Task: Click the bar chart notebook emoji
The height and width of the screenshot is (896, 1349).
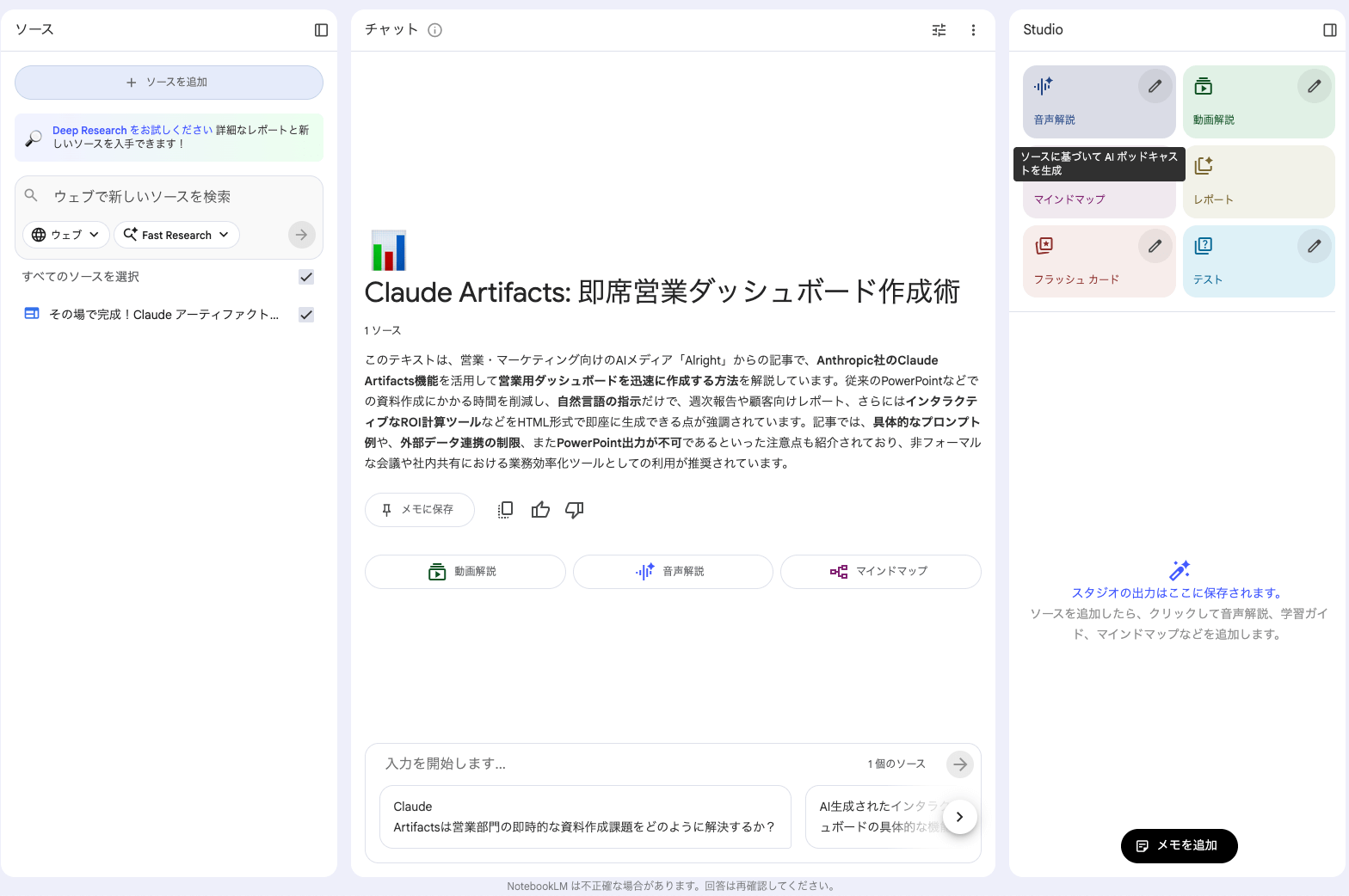Action: click(x=389, y=250)
